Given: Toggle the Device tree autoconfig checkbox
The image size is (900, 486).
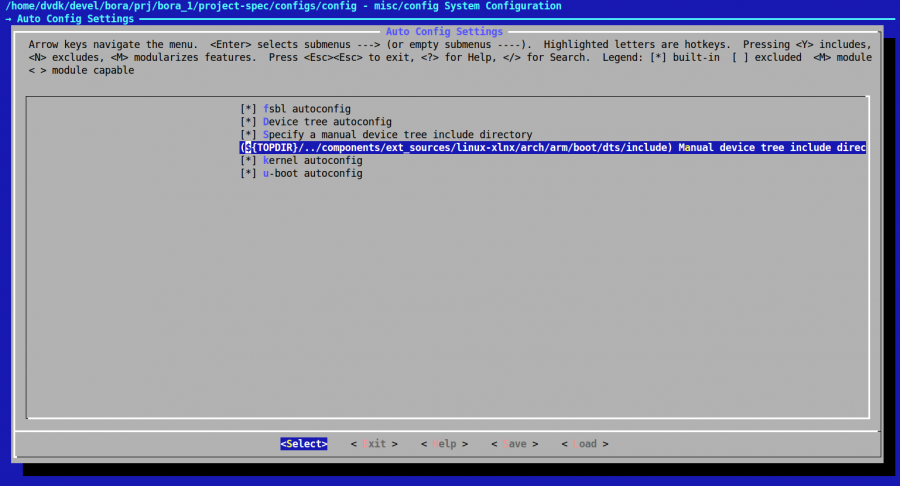Looking at the screenshot, I should pyautogui.click(x=248, y=121).
